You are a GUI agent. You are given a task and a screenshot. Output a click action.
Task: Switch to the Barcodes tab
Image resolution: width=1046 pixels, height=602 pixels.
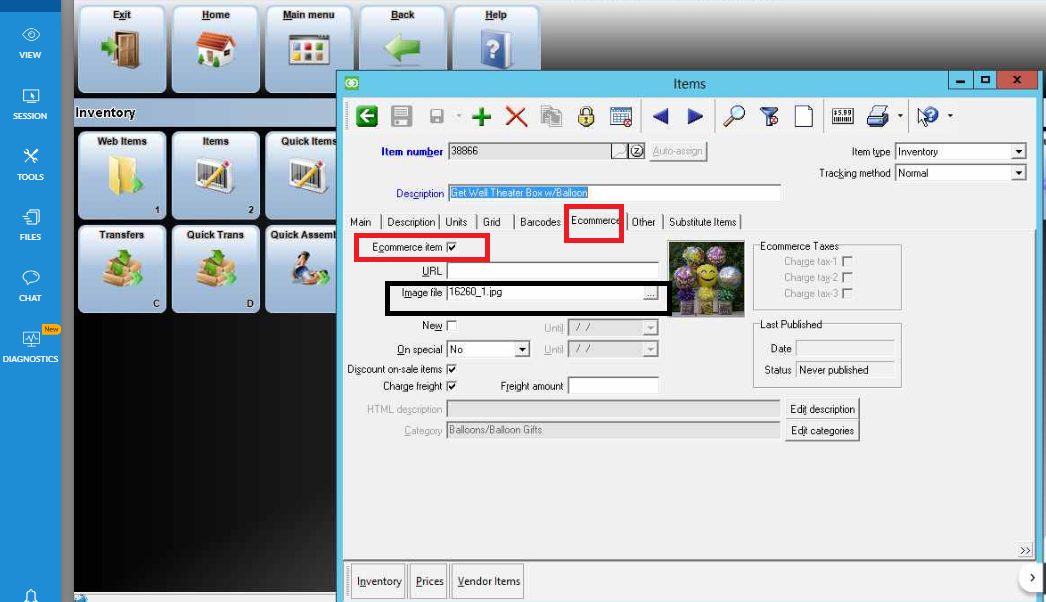click(540, 222)
